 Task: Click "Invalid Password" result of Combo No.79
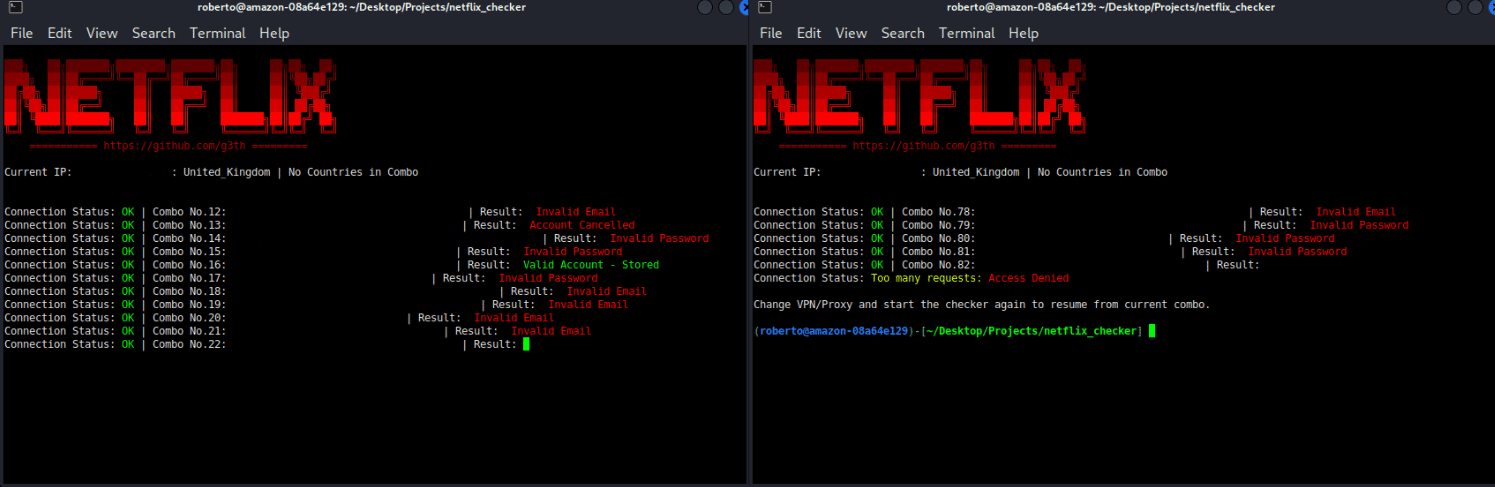(x=1359, y=225)
